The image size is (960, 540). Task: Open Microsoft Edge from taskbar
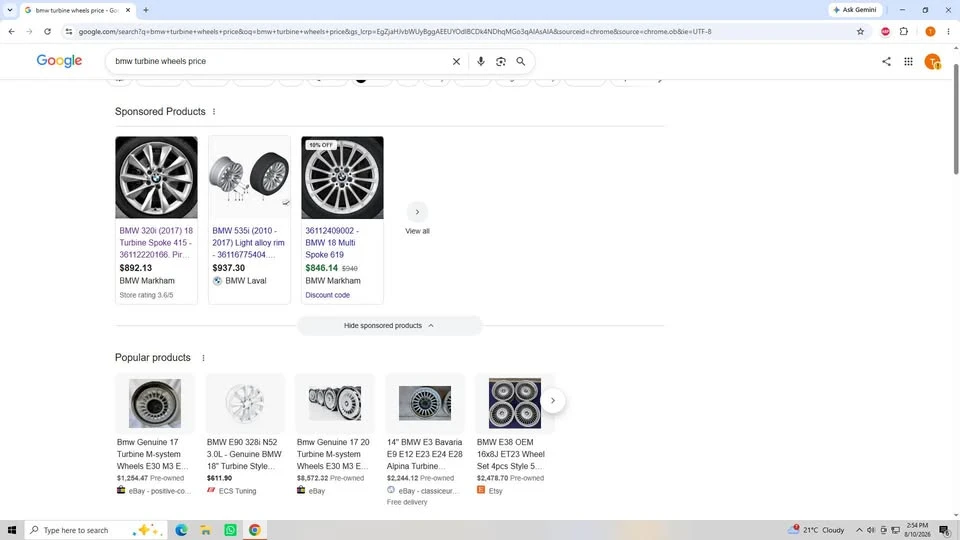(x=181, y=530)
